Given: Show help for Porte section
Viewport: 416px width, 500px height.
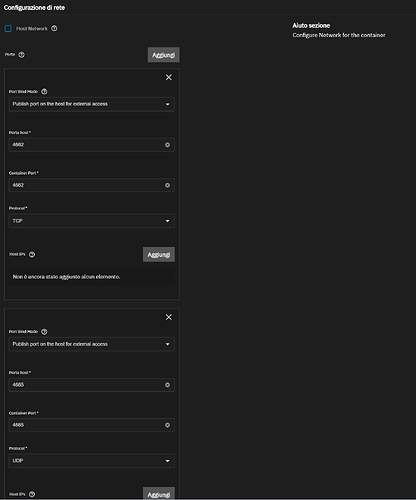Looking at the screenshot, I should pyautogui.click(x=21, y=55).
